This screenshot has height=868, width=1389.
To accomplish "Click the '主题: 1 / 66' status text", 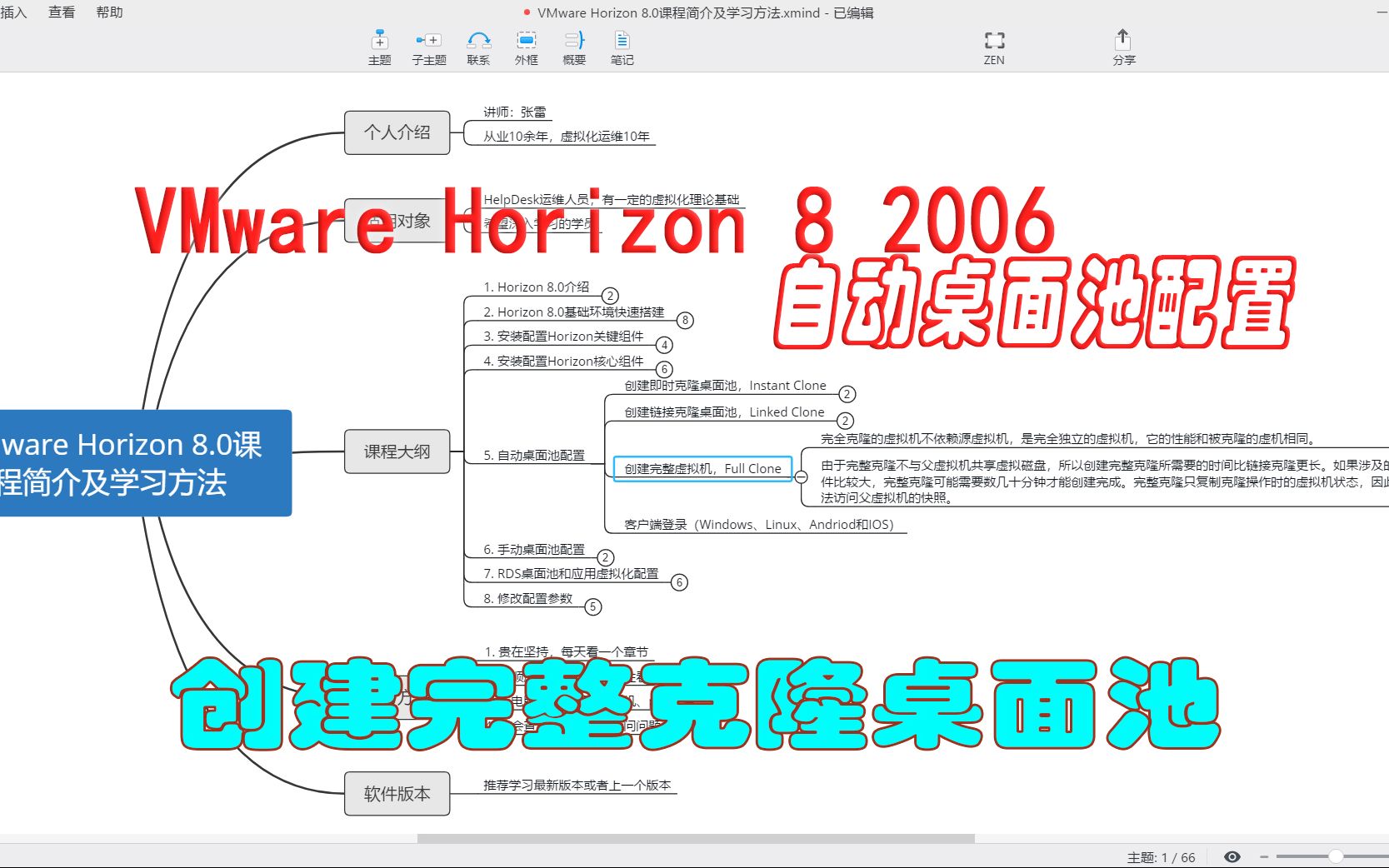I will pos(1161,857).
